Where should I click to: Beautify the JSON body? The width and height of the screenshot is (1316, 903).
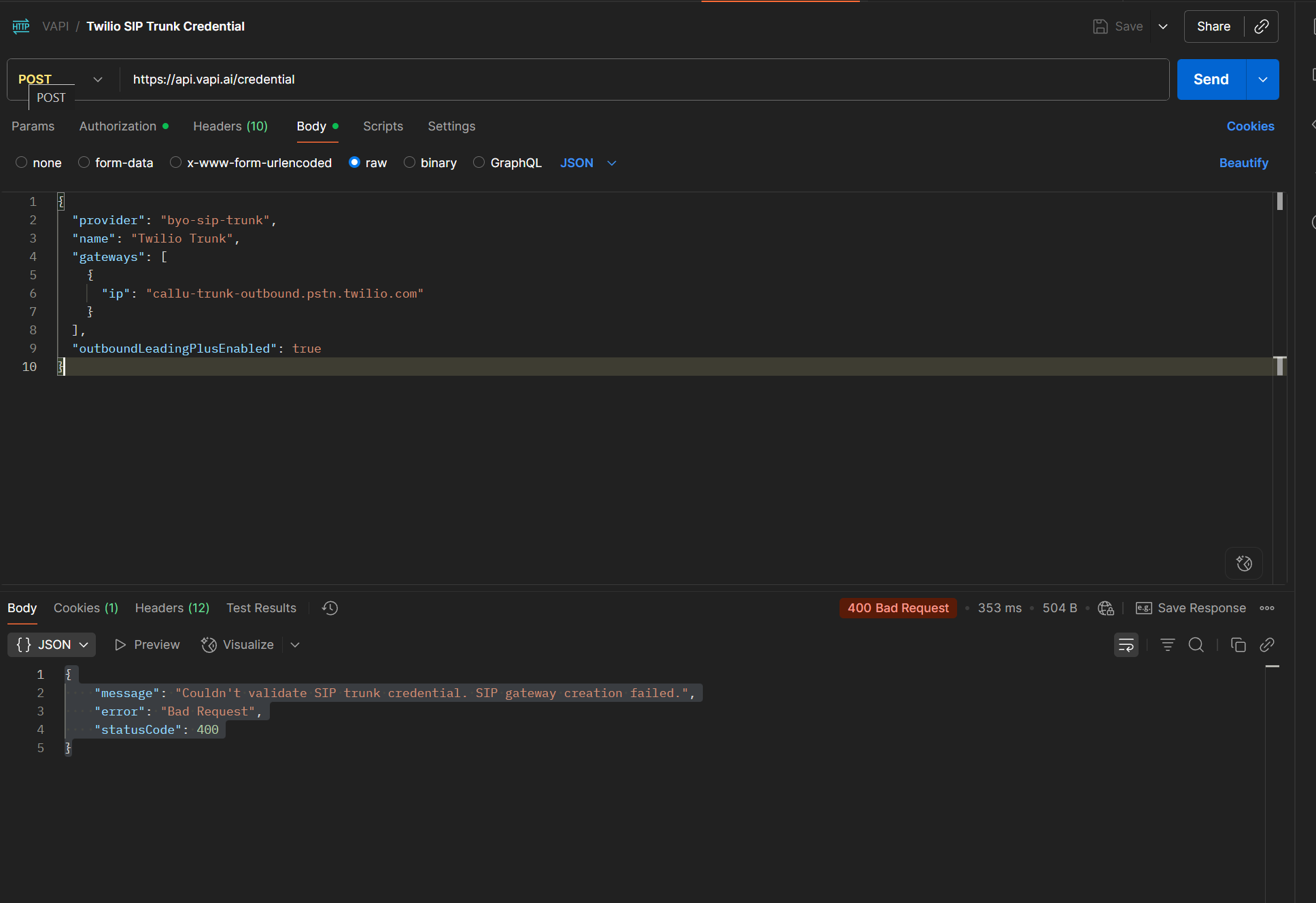click(x=1243, y=163)
